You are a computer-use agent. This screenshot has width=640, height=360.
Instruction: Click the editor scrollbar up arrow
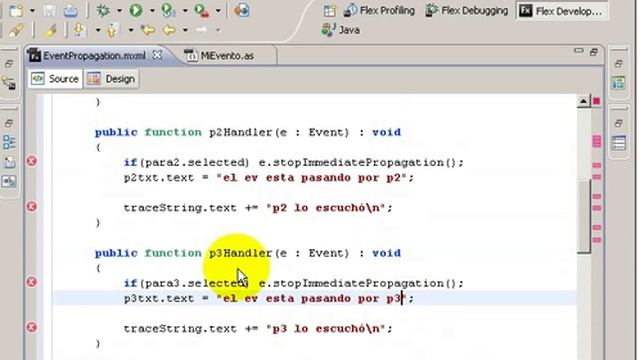[x=583, y=101]
